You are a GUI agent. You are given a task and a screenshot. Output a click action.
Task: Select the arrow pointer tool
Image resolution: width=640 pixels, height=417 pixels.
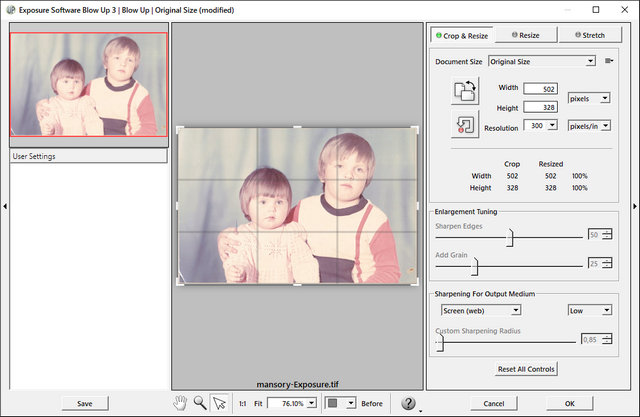(x=219, y=402)
